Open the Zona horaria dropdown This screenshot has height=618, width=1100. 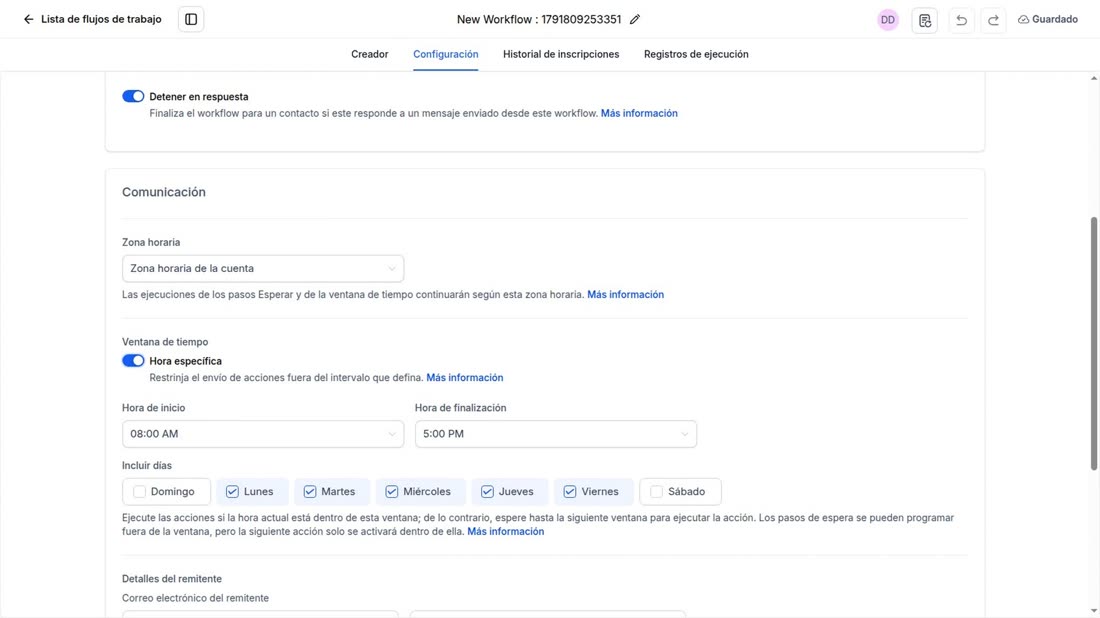coord(263,269)
